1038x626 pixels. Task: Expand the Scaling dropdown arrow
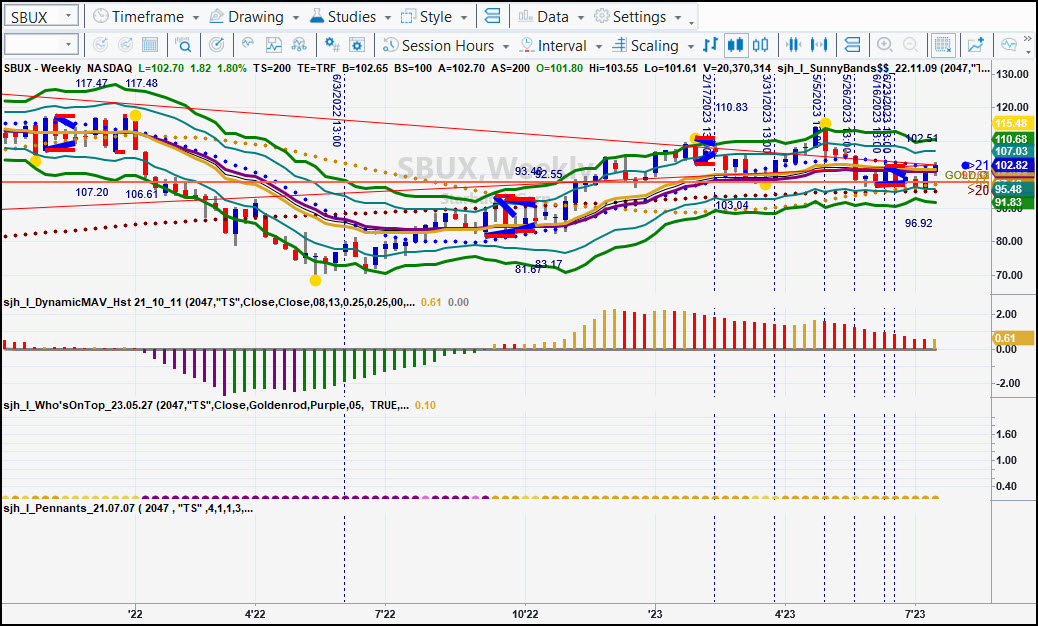[690, 46]
